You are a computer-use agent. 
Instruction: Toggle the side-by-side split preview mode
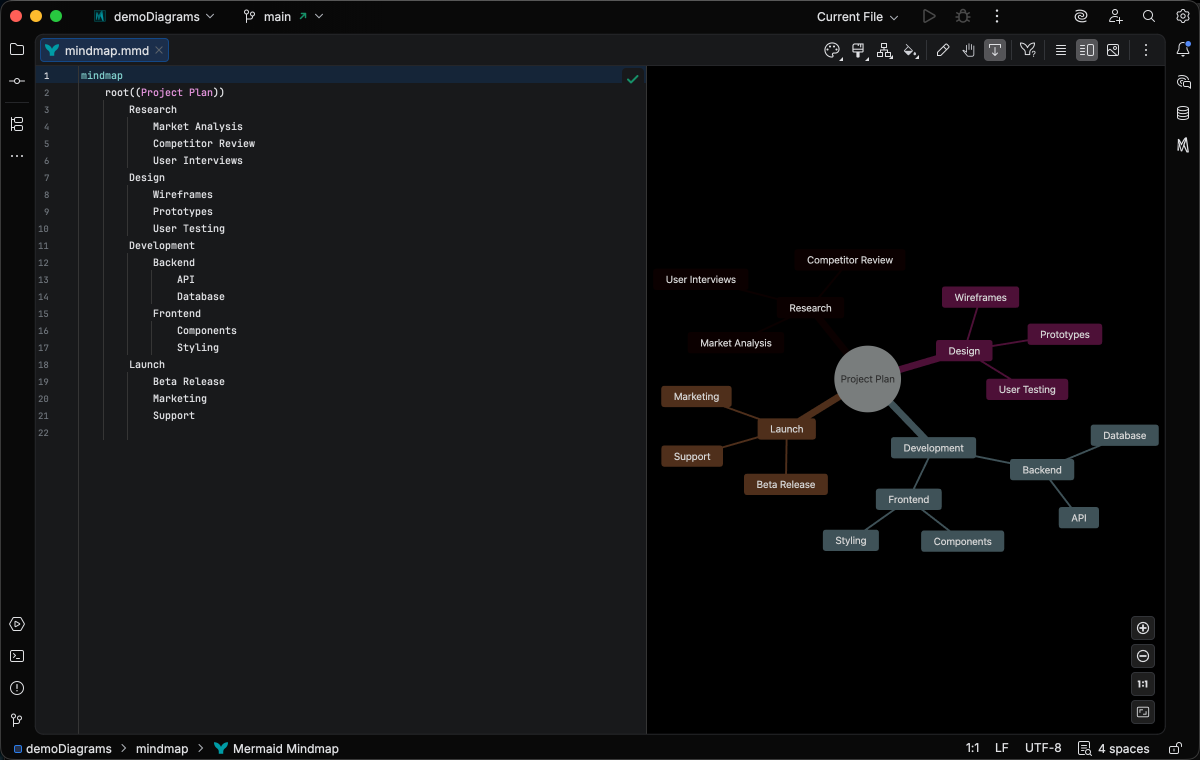pos(1086,49)
